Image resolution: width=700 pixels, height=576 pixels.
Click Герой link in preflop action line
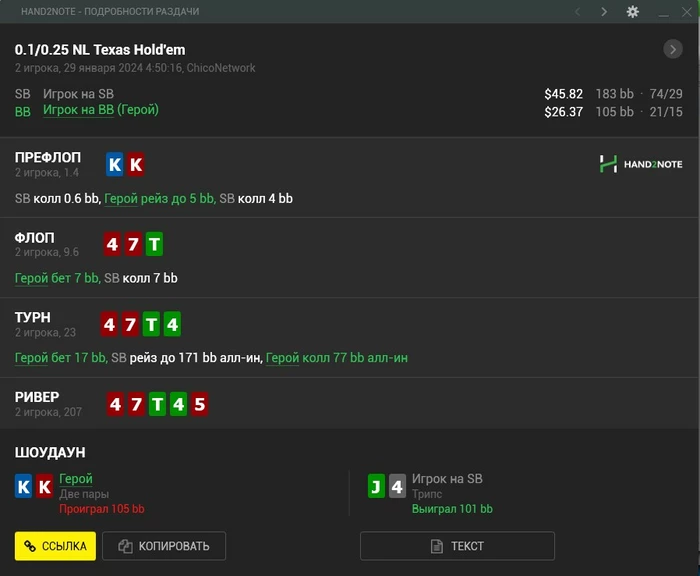point(121,199)
